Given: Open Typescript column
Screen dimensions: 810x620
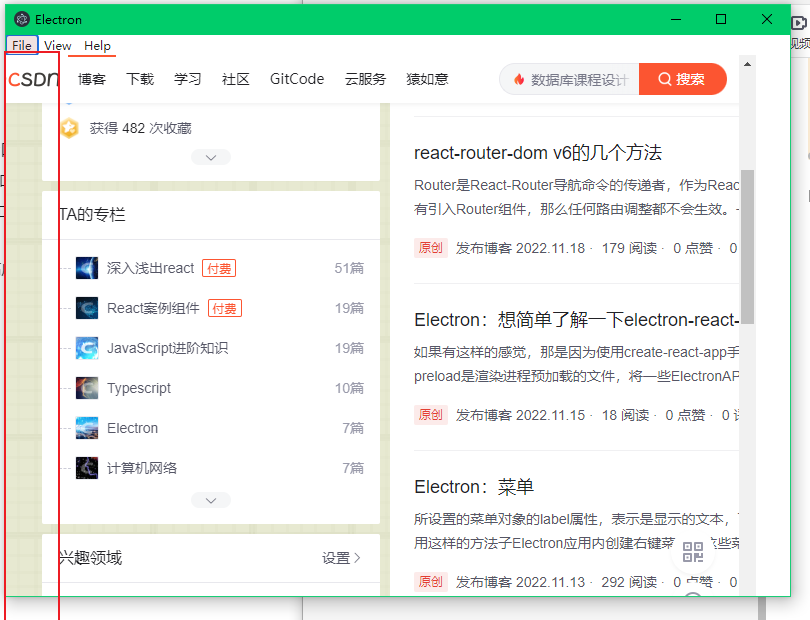Looking at the screenshot, I should point(138,389).
